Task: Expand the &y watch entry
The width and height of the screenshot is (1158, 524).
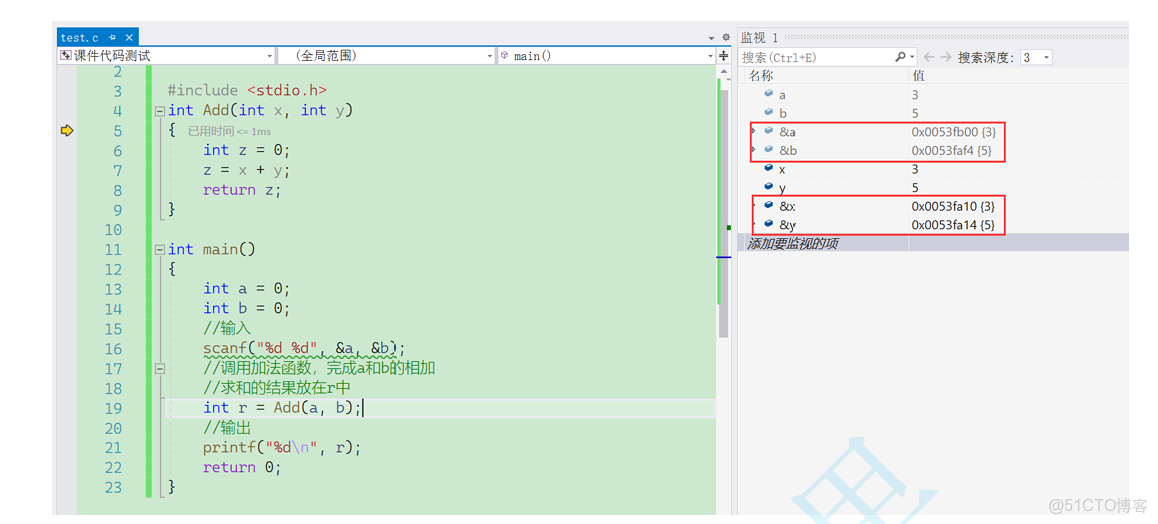Action: [x=753, y=224]
